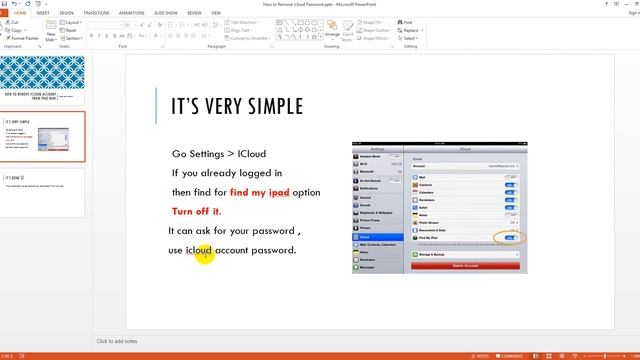The height and width of the screenshot is (360, 640).
Task: Select the first slide thumbnail
Action: [x=42, y=80]
